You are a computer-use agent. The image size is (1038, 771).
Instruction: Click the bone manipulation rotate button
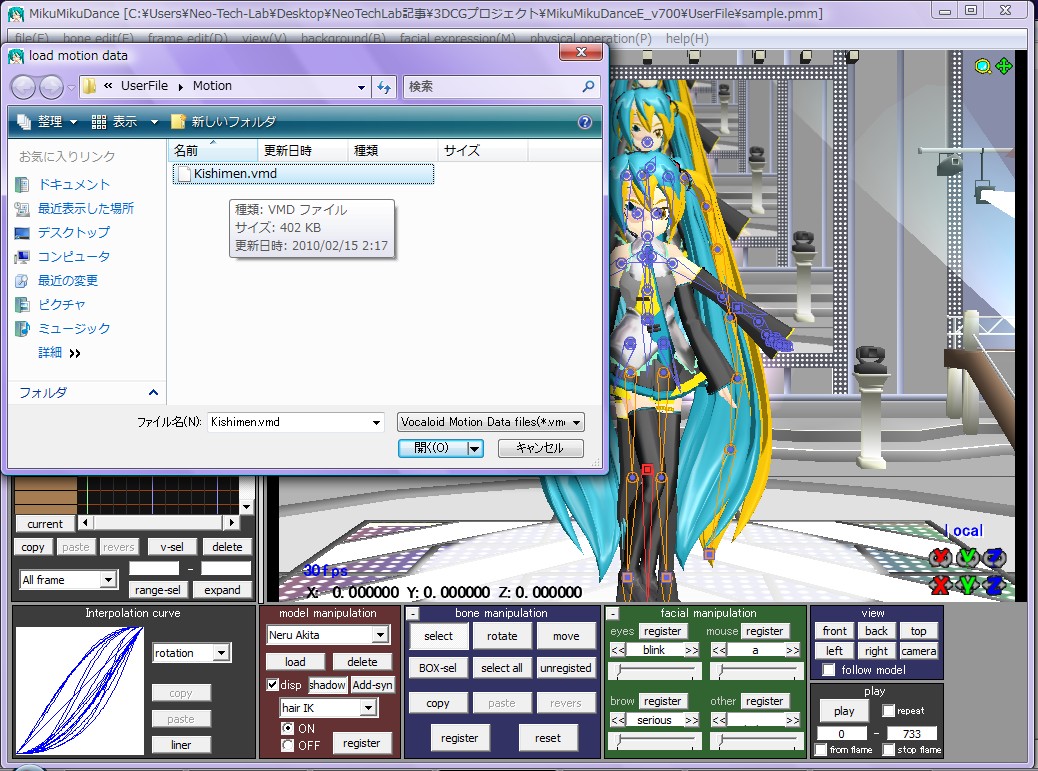coord(502,636)
